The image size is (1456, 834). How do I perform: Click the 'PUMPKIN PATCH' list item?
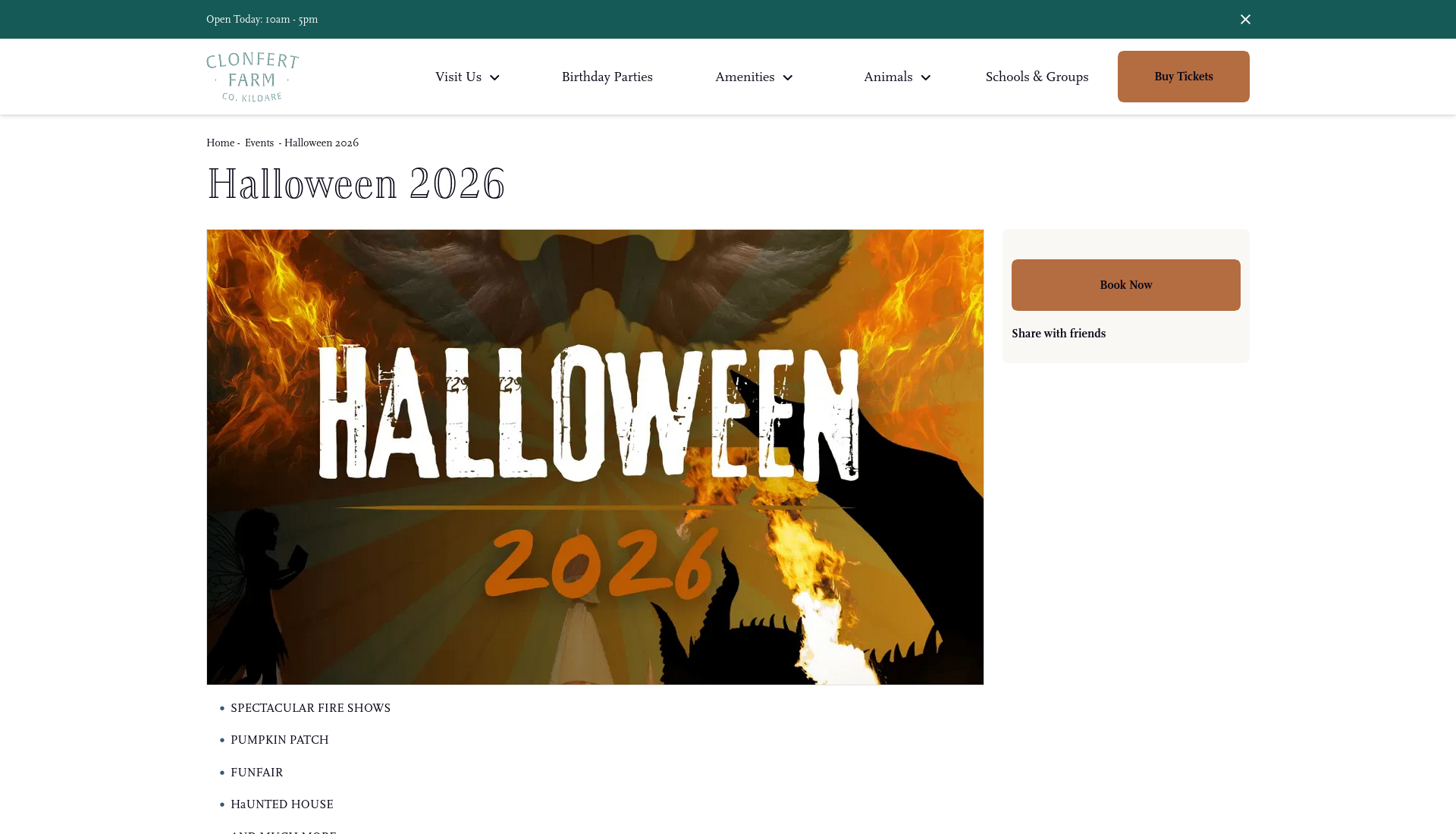pyautogui.click(x=279, y=740)
